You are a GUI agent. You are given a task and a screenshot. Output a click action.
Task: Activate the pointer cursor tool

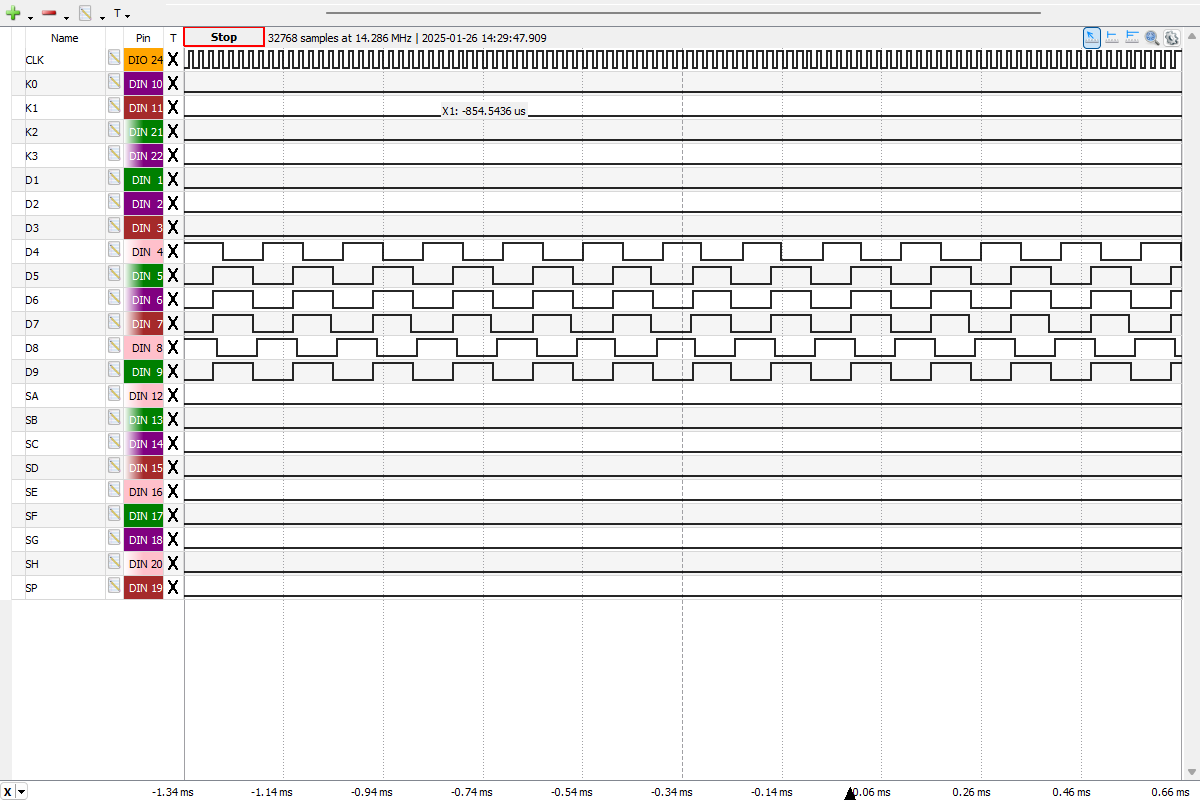pos(1092,38)
